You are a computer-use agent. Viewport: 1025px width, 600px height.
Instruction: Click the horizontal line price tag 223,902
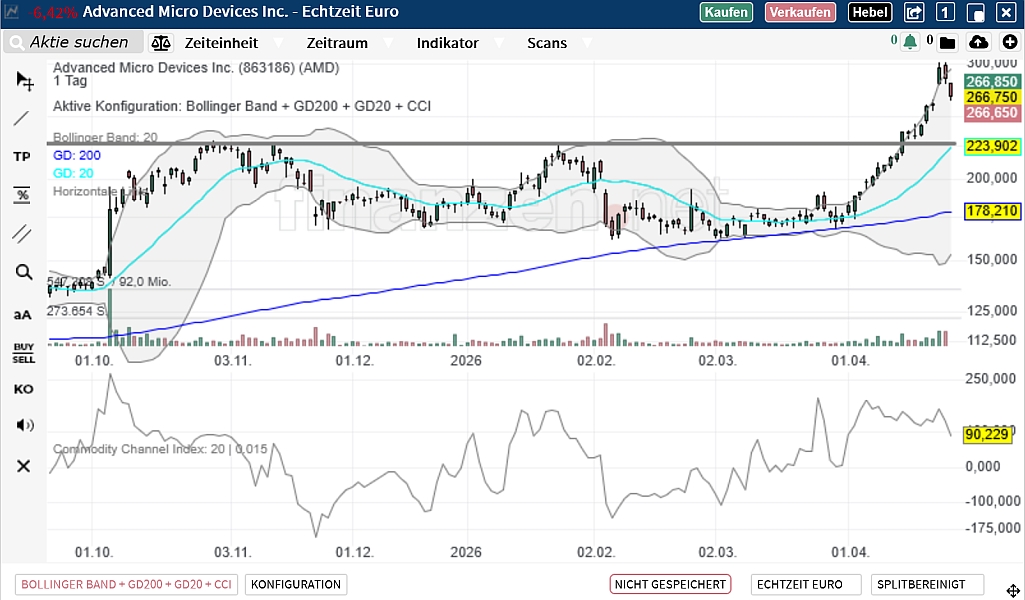(x=992, y=146)
